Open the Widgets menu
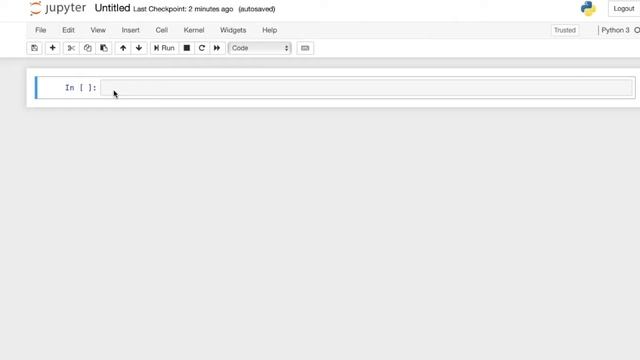 [x=233, y=30]
